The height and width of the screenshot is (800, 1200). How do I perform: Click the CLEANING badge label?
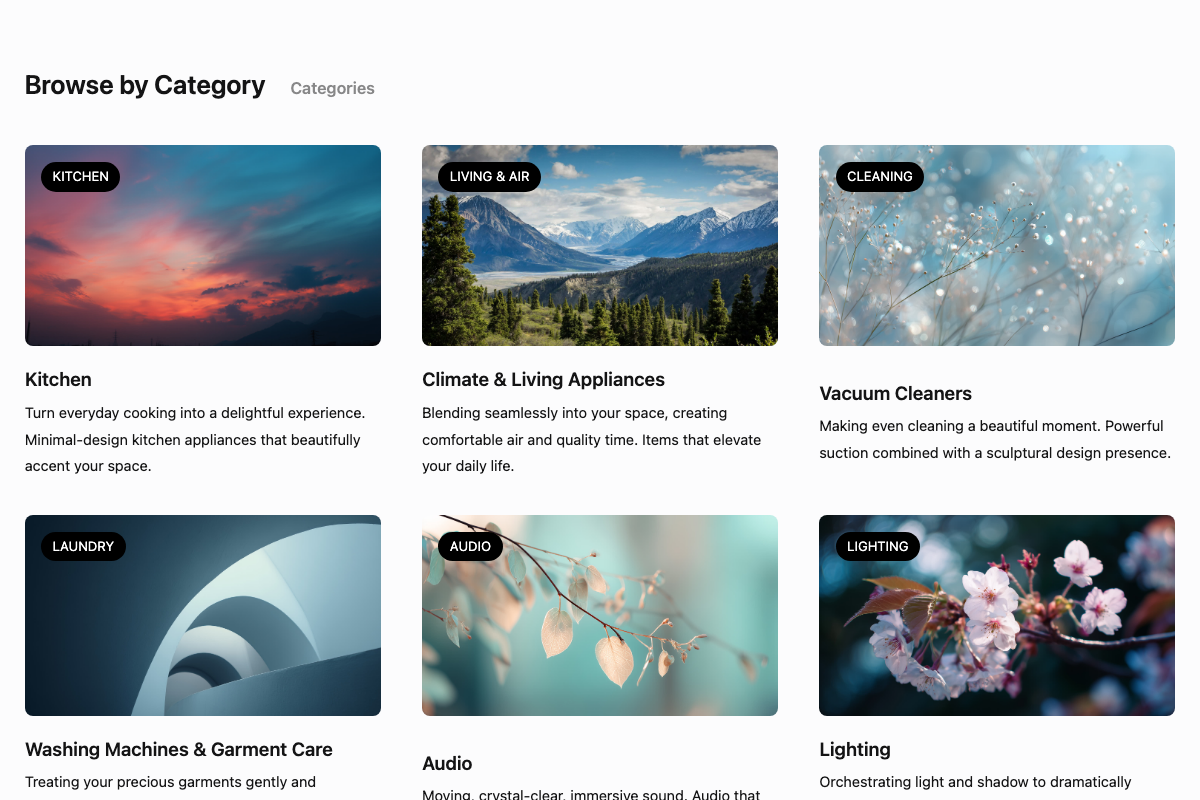880,177
